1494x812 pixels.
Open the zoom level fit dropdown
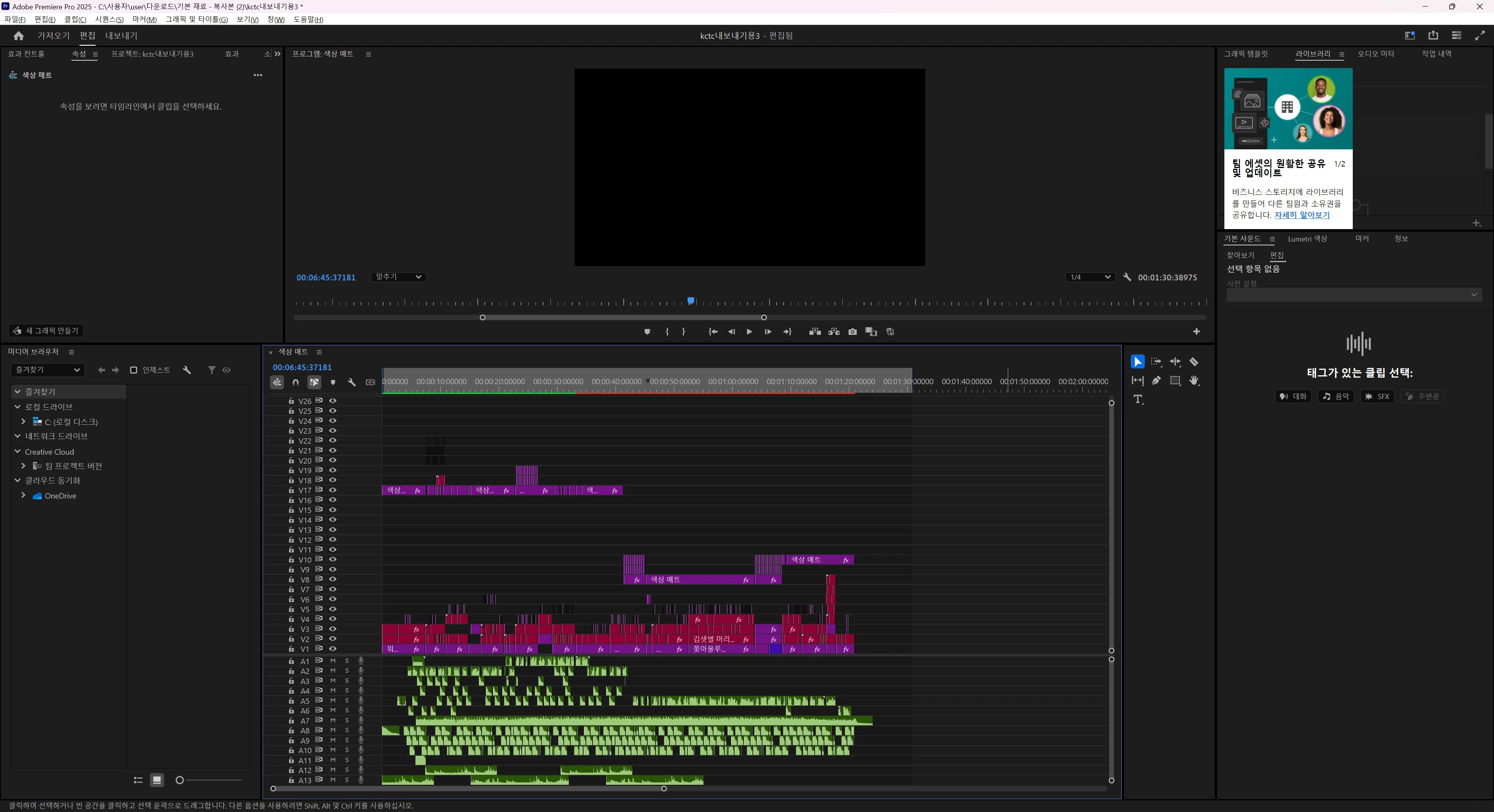398,277
